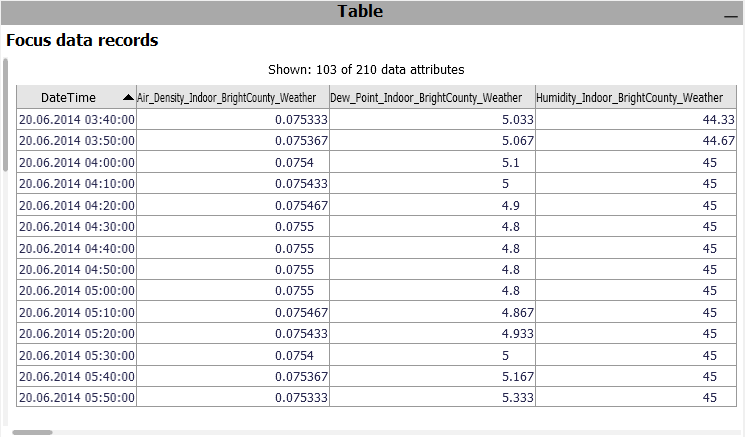
Task: Click the horizontal scrollbar thumb at the bottom
Action: pos(32,432)
